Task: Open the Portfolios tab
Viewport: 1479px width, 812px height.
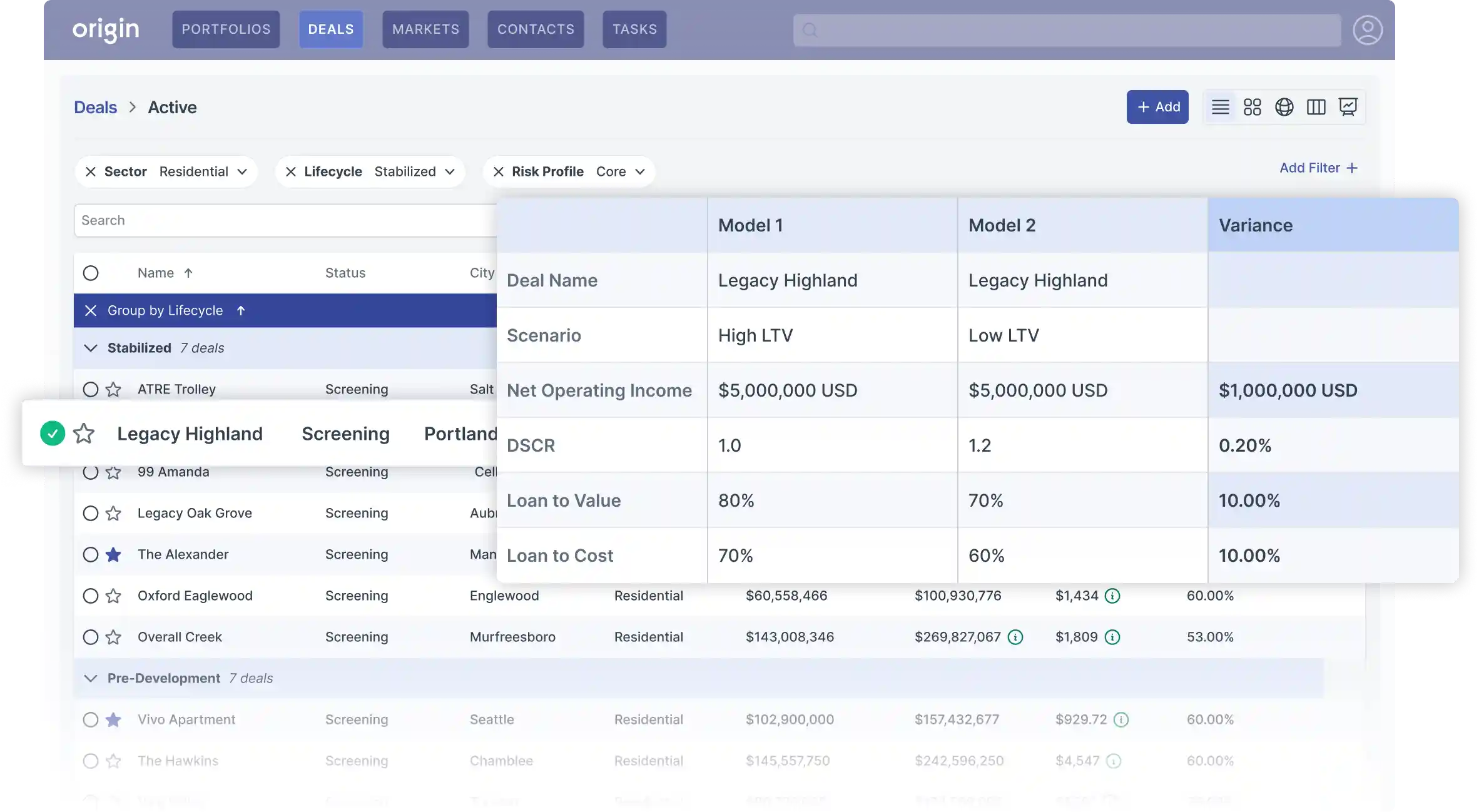Action: point(226,29)
